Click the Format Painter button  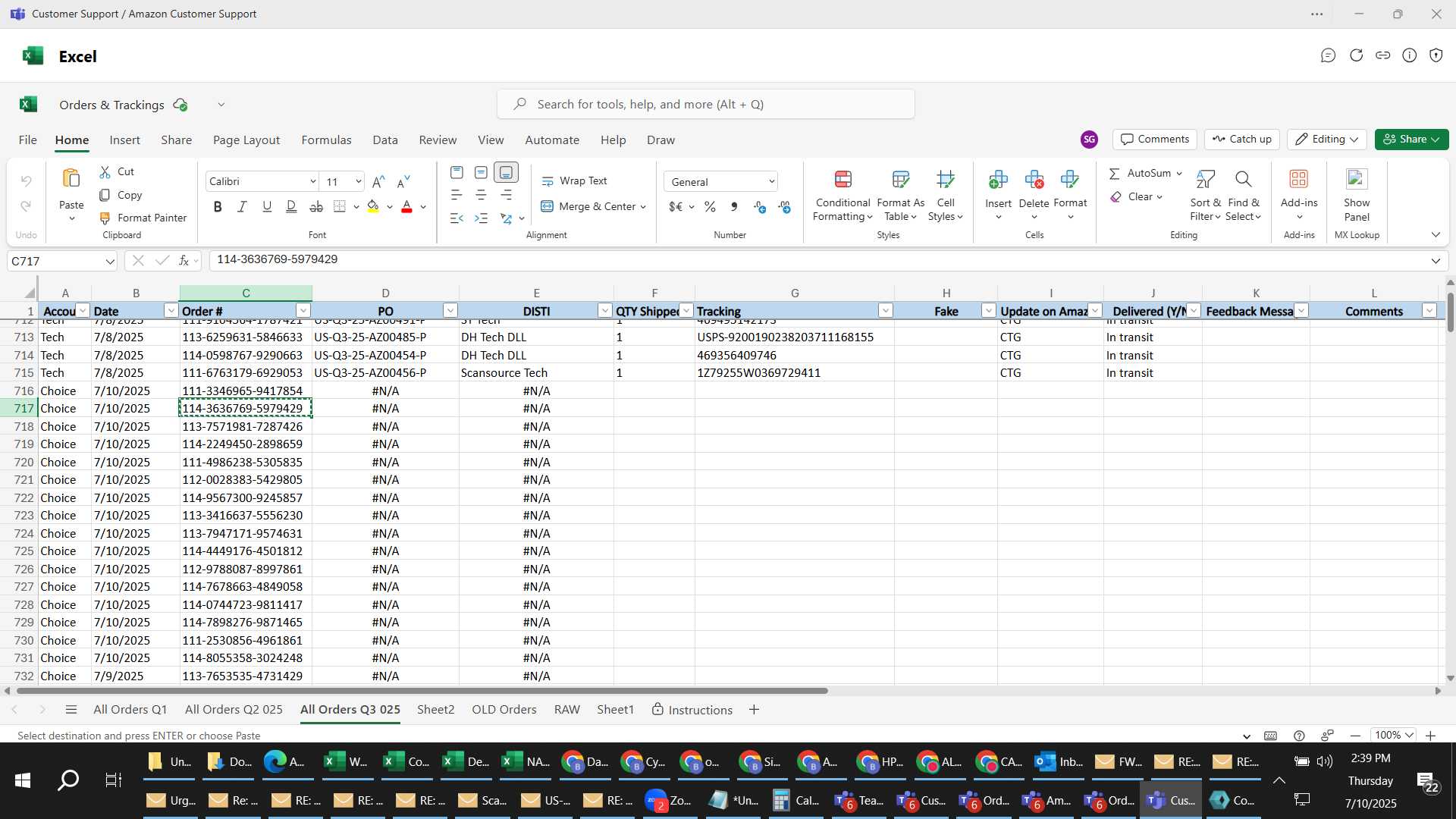click(x=143, y=218)
